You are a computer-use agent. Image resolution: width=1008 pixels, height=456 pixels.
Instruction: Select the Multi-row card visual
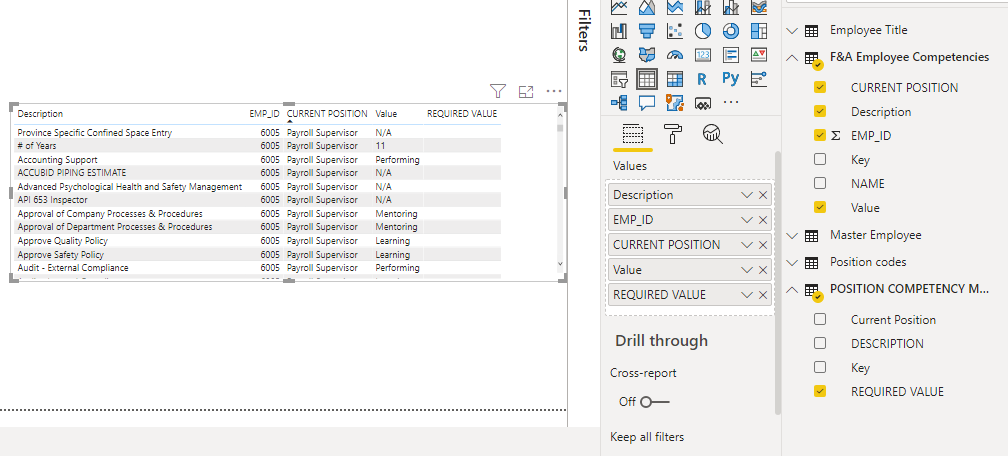(731, 55)
